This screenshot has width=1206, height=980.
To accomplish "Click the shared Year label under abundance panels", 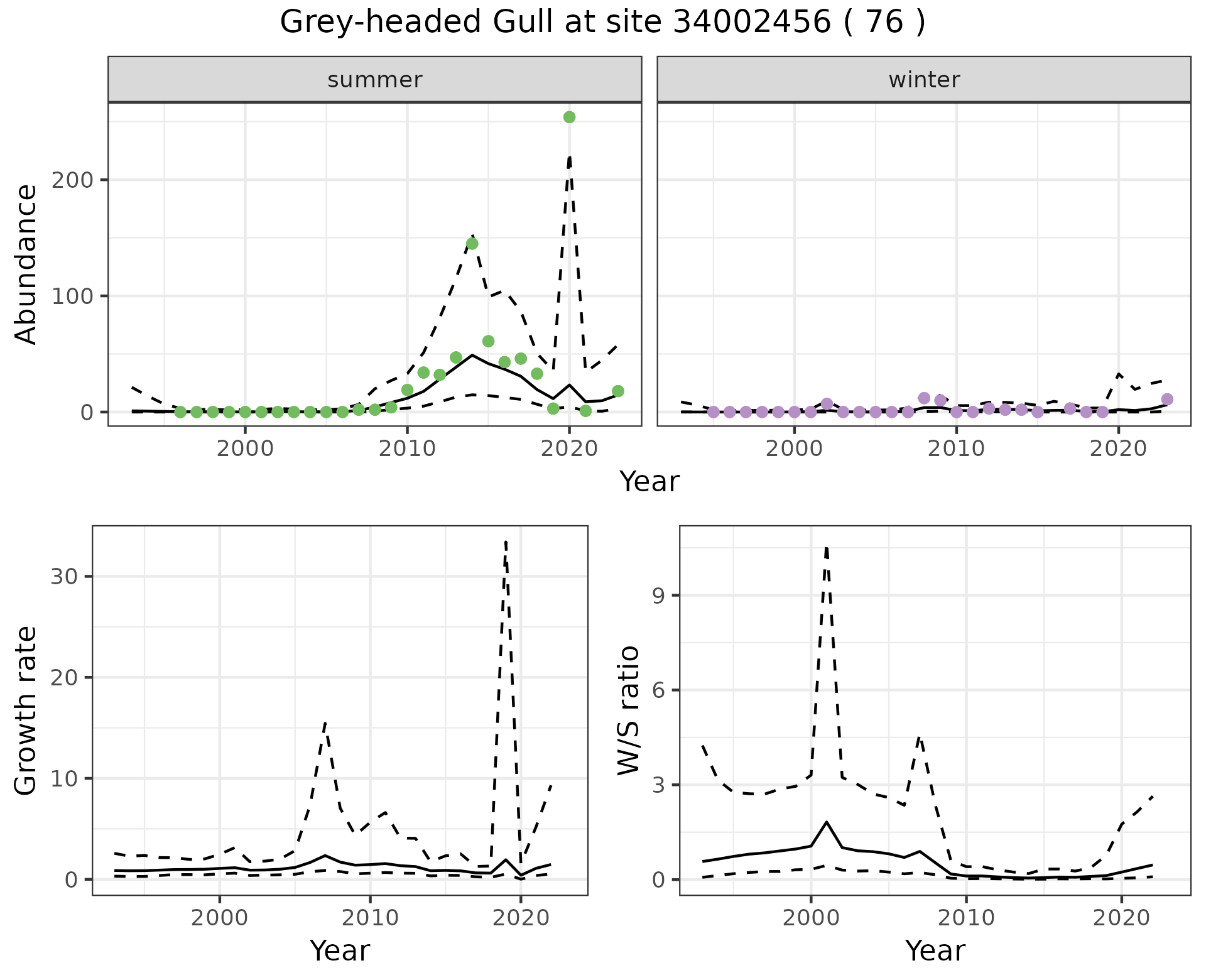I will pos(649,482).
